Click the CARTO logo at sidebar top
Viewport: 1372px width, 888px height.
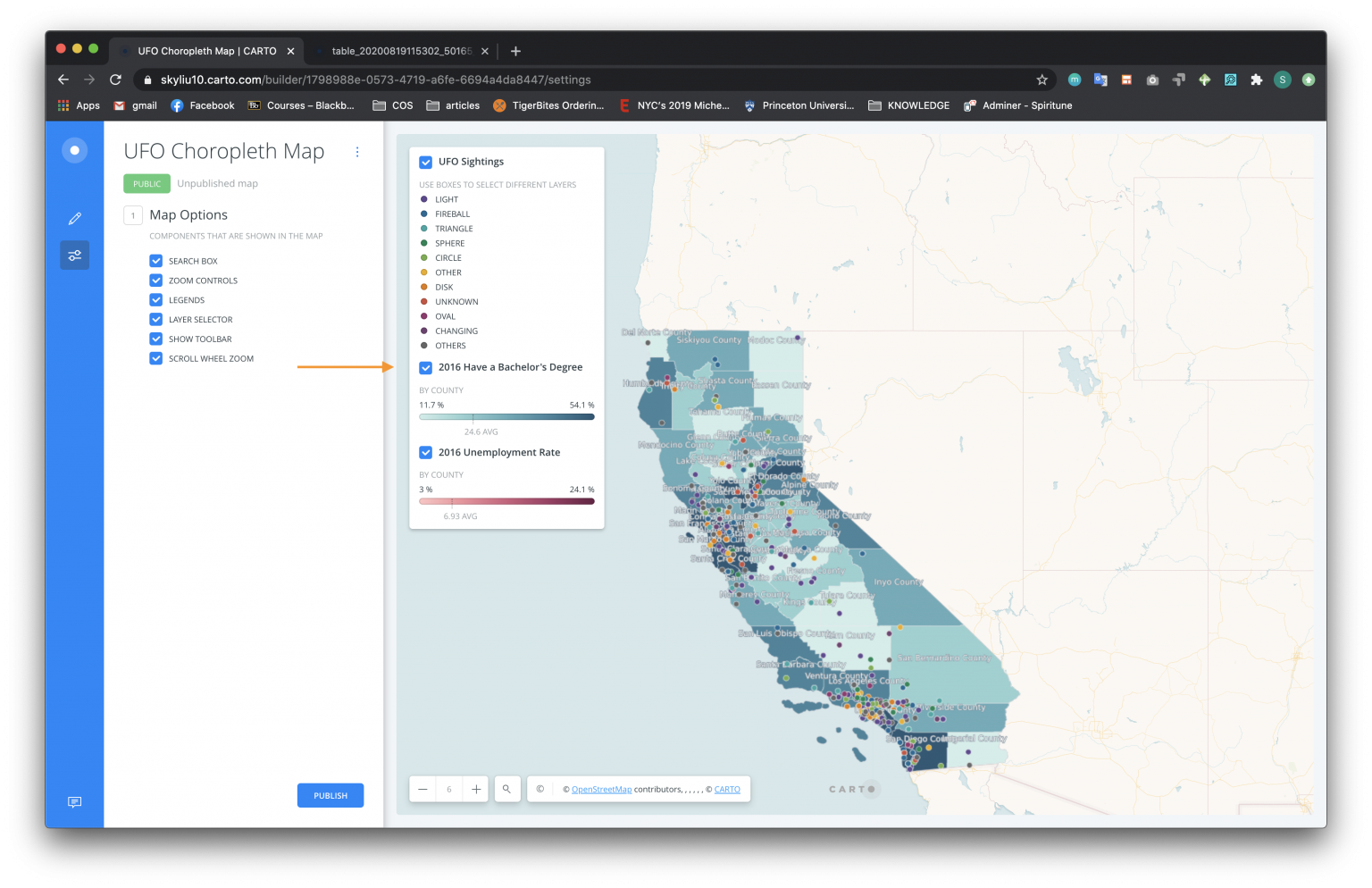pyautogui.click(x=74, y=149)
